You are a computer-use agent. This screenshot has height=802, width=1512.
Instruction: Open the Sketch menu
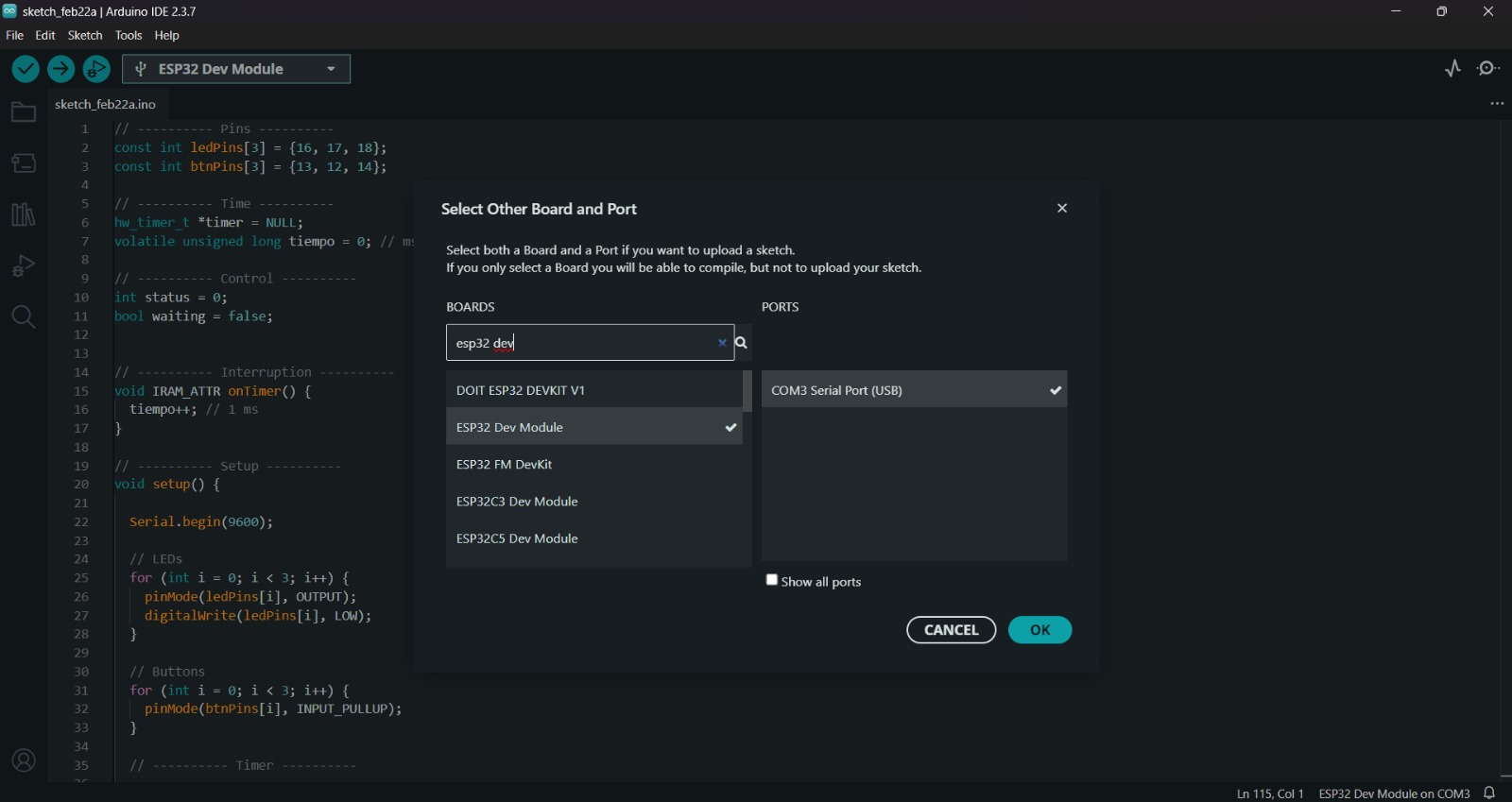point(85,36)
